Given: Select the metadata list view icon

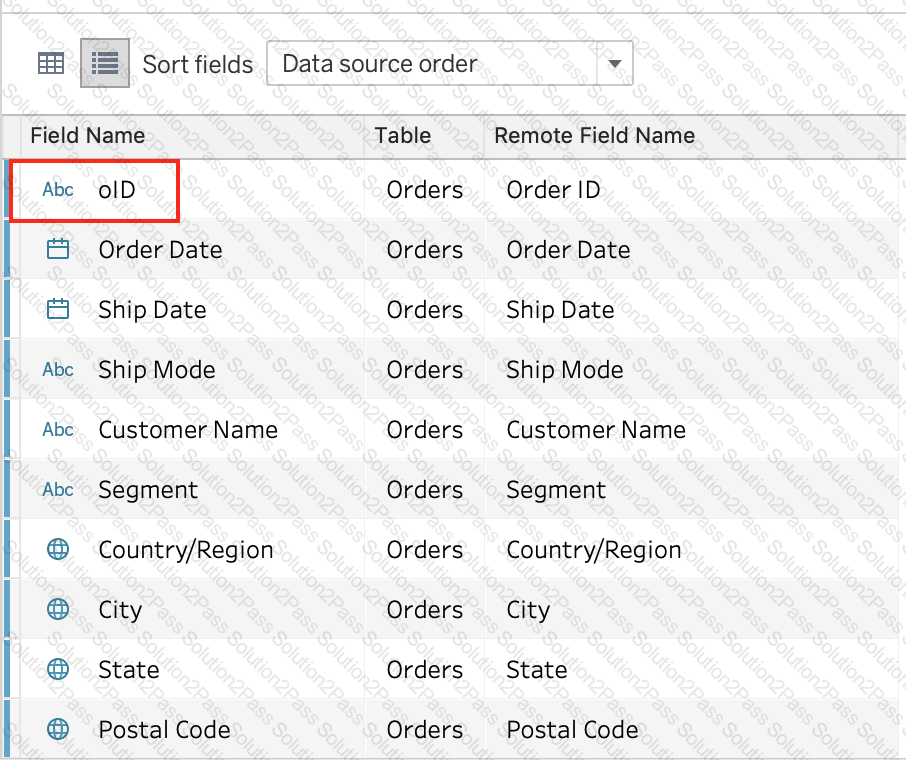Looking at the screenshot, I should click(105, 64).
